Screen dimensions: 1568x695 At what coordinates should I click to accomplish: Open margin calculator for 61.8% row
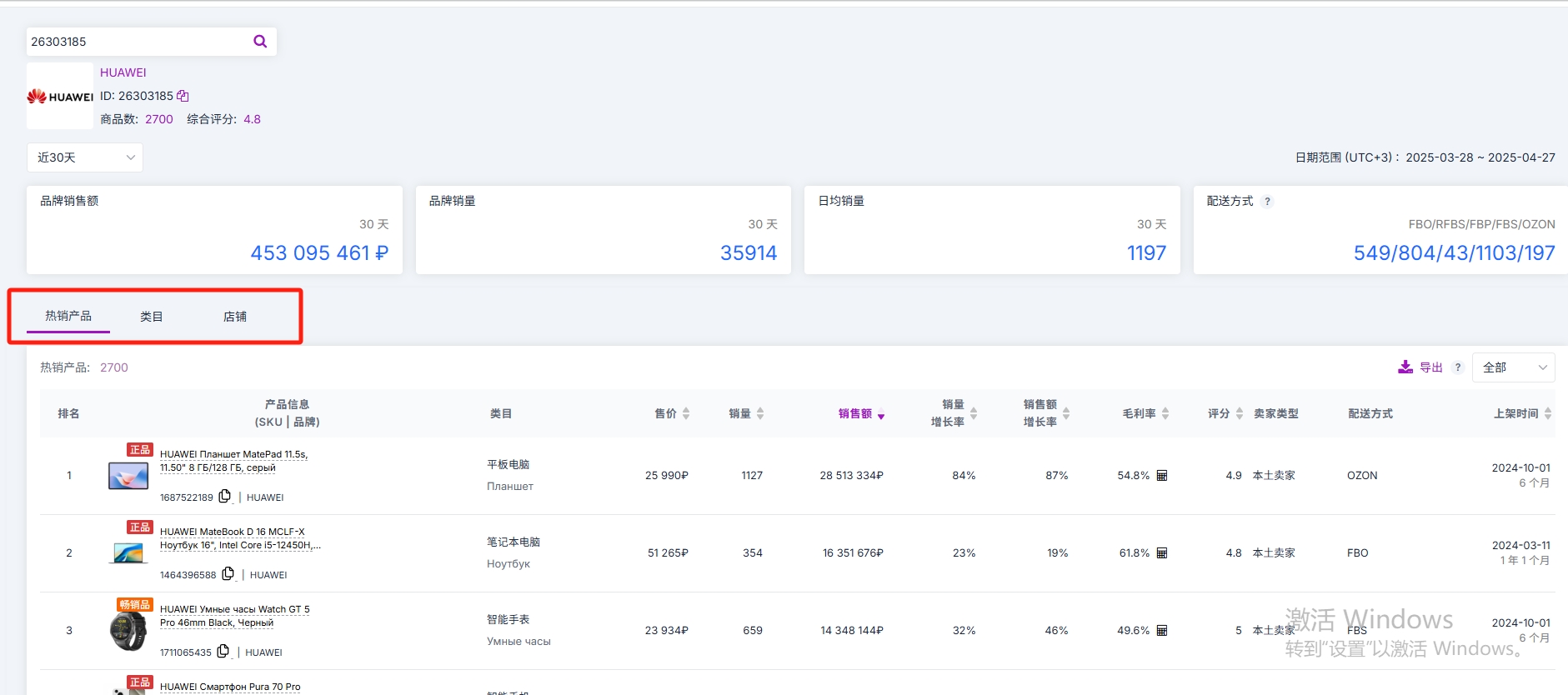pyautogui.click(x=1162, y=552)
